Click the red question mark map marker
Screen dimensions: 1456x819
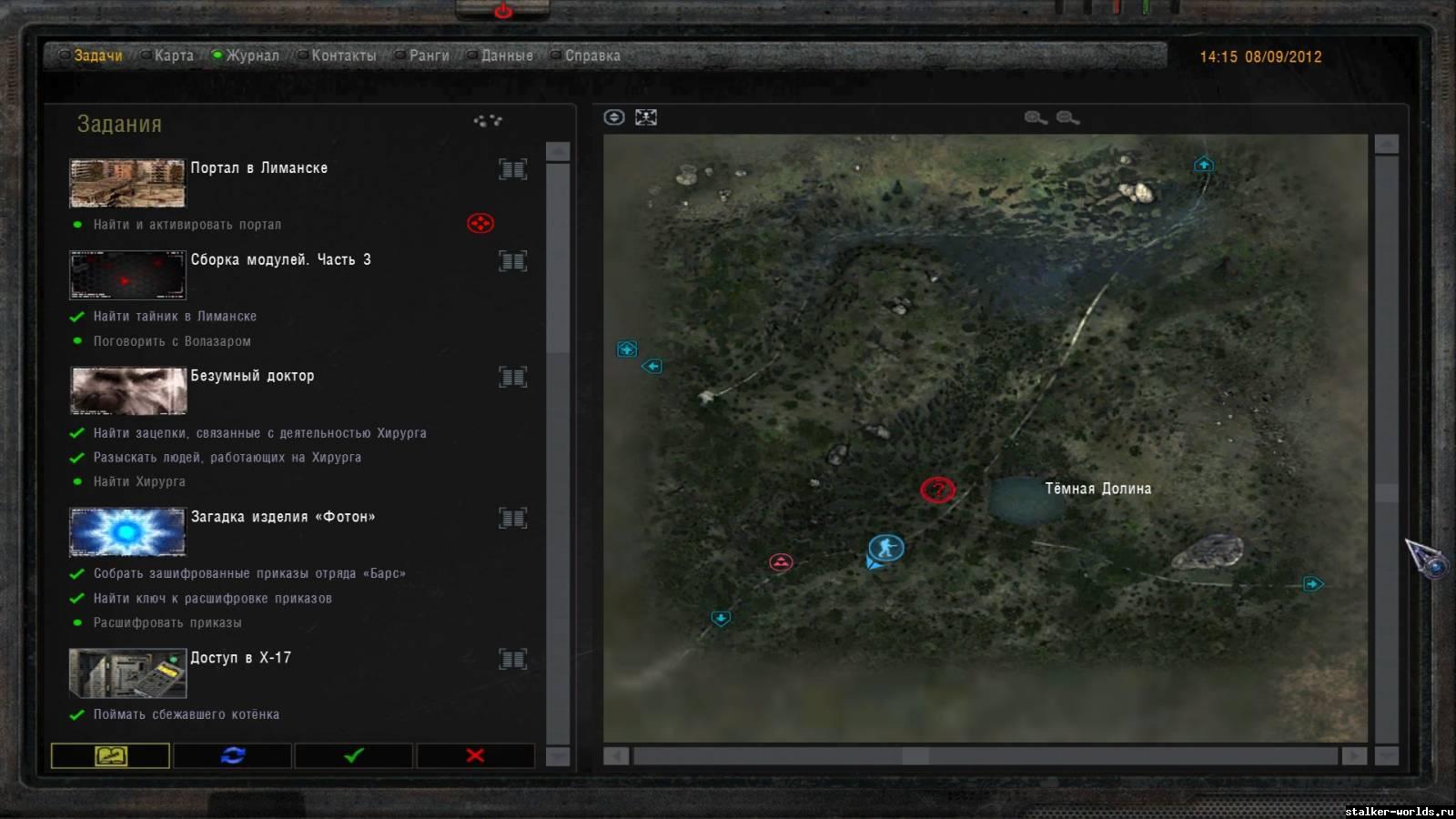pos(937,490)
